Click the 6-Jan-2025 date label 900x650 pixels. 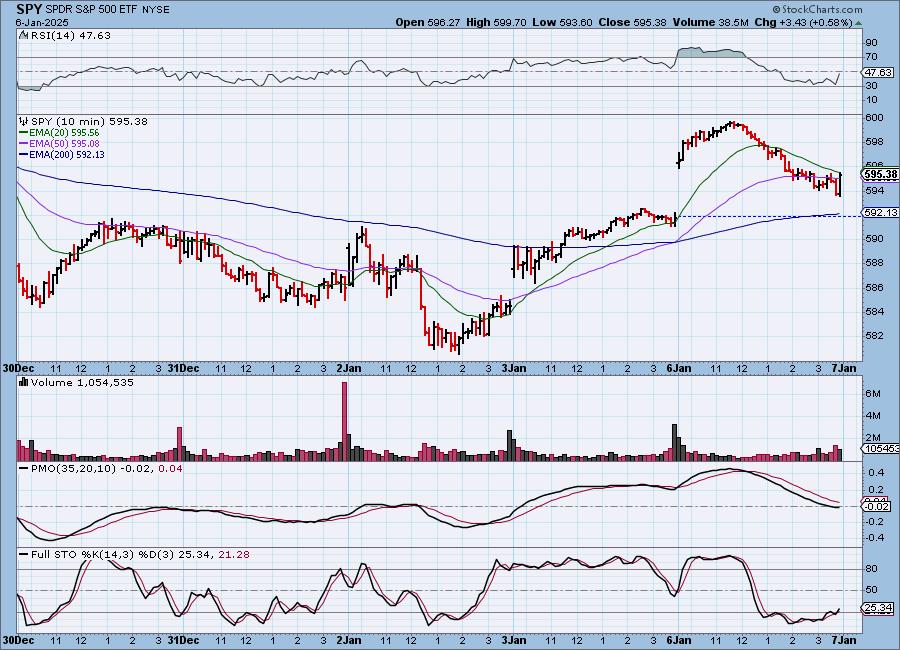42,22
